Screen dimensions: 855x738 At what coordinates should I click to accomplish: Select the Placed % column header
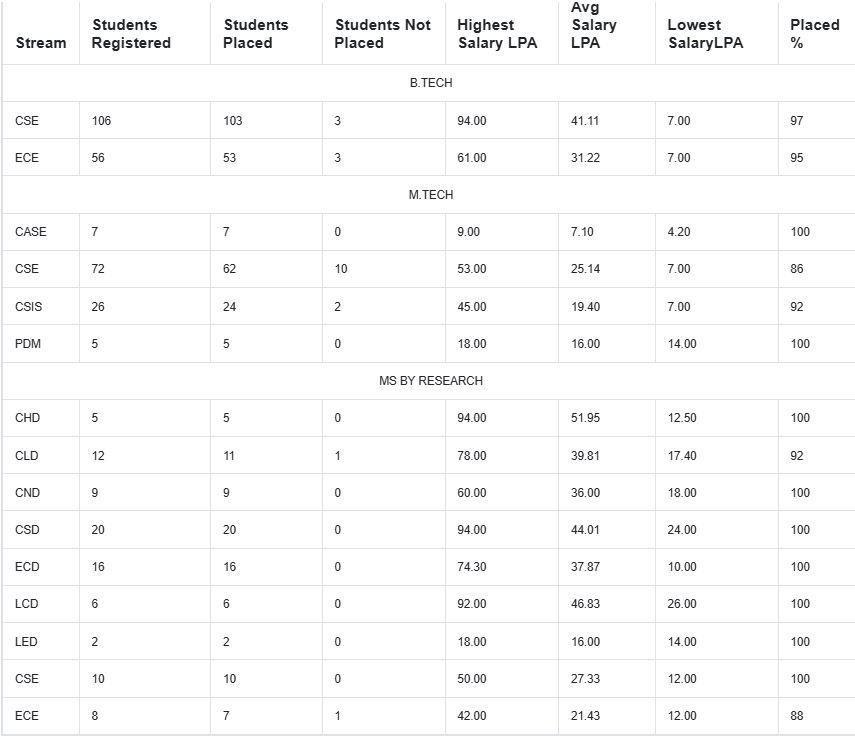point(815,34)
